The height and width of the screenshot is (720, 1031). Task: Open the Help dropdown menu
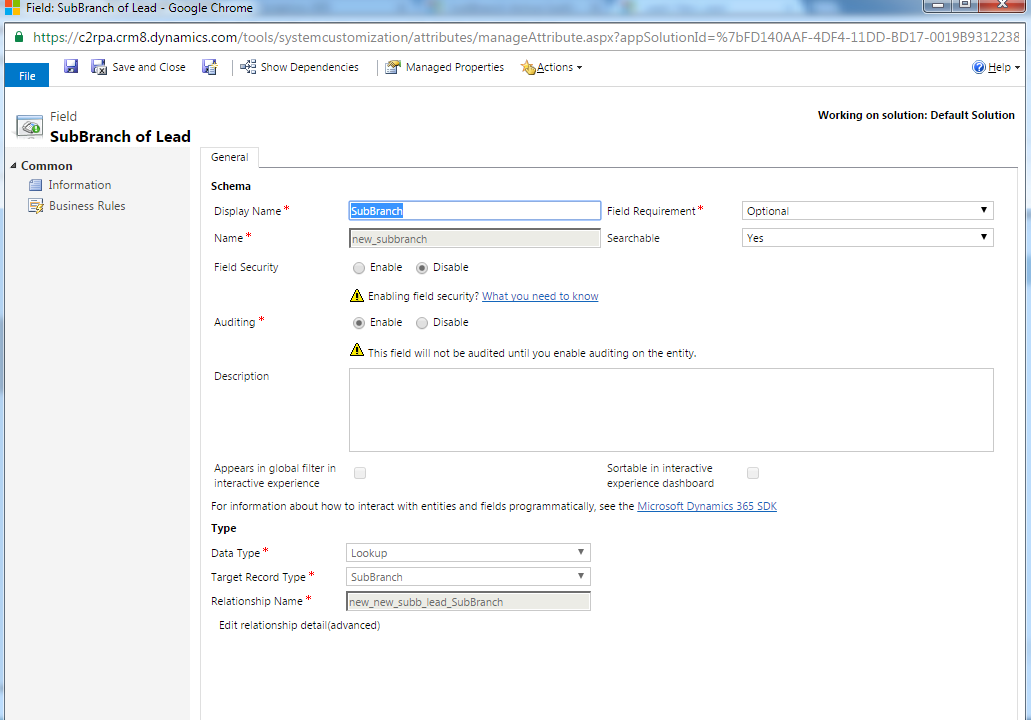pyautogui.click(x=995, y=67)
